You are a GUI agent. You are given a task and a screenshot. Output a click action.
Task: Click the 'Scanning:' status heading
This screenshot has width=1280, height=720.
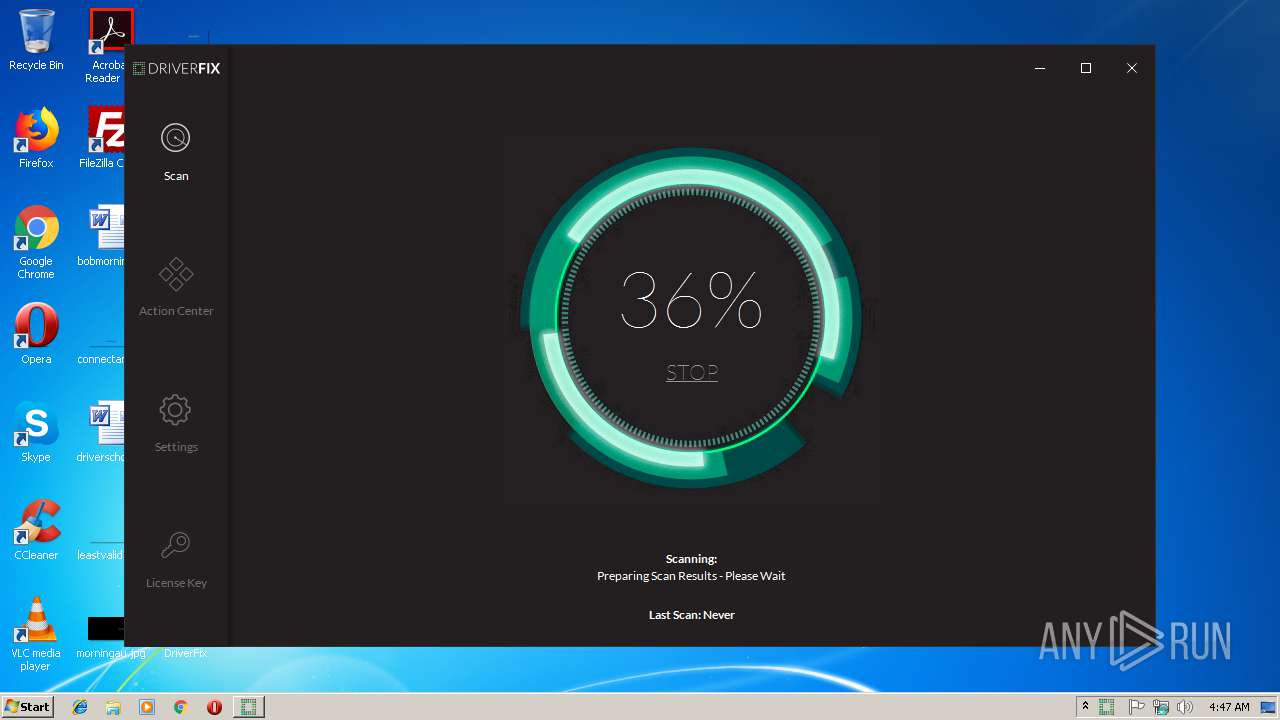691,559
